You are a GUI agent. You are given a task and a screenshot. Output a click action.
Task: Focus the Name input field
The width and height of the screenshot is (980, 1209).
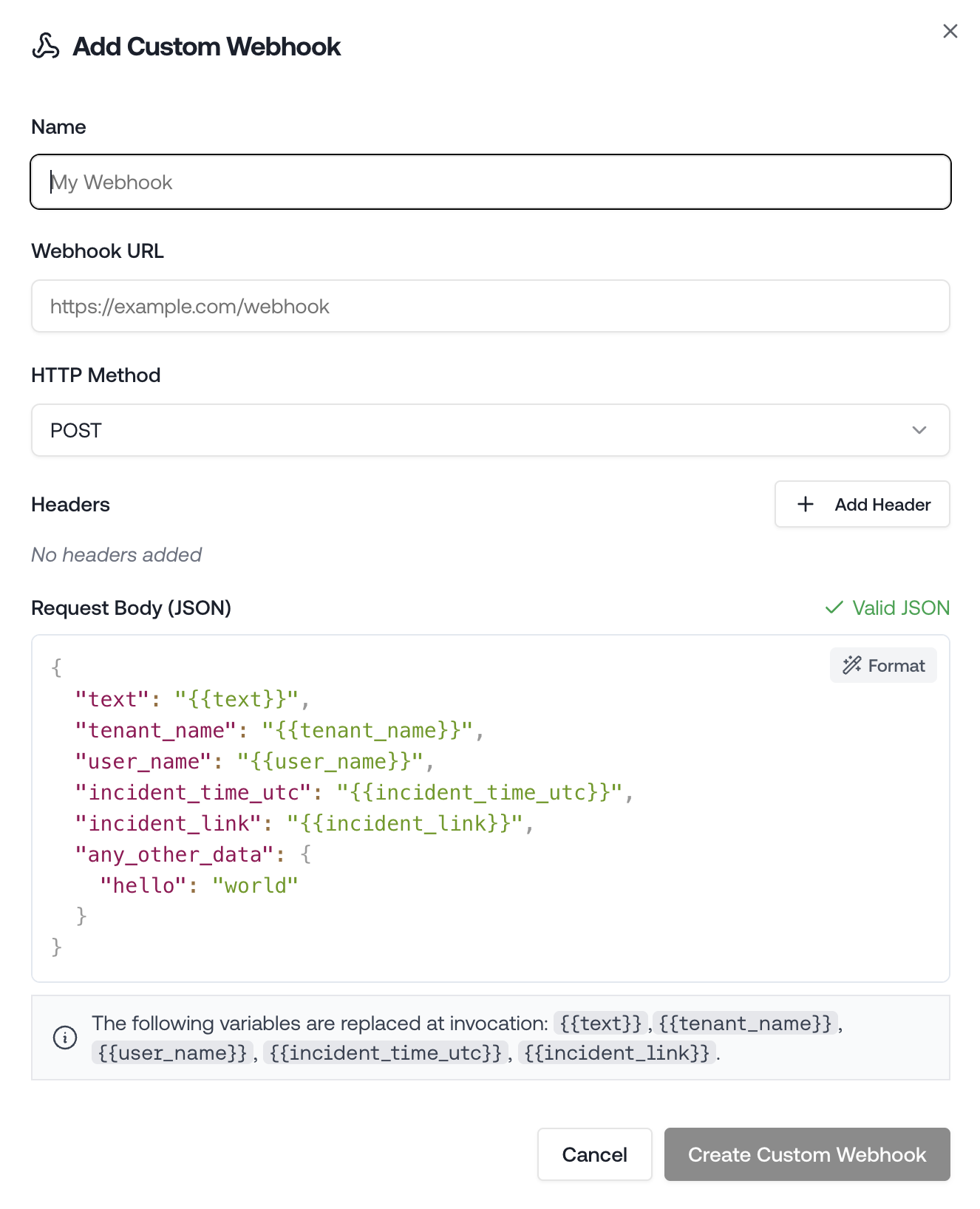(491, 182)
